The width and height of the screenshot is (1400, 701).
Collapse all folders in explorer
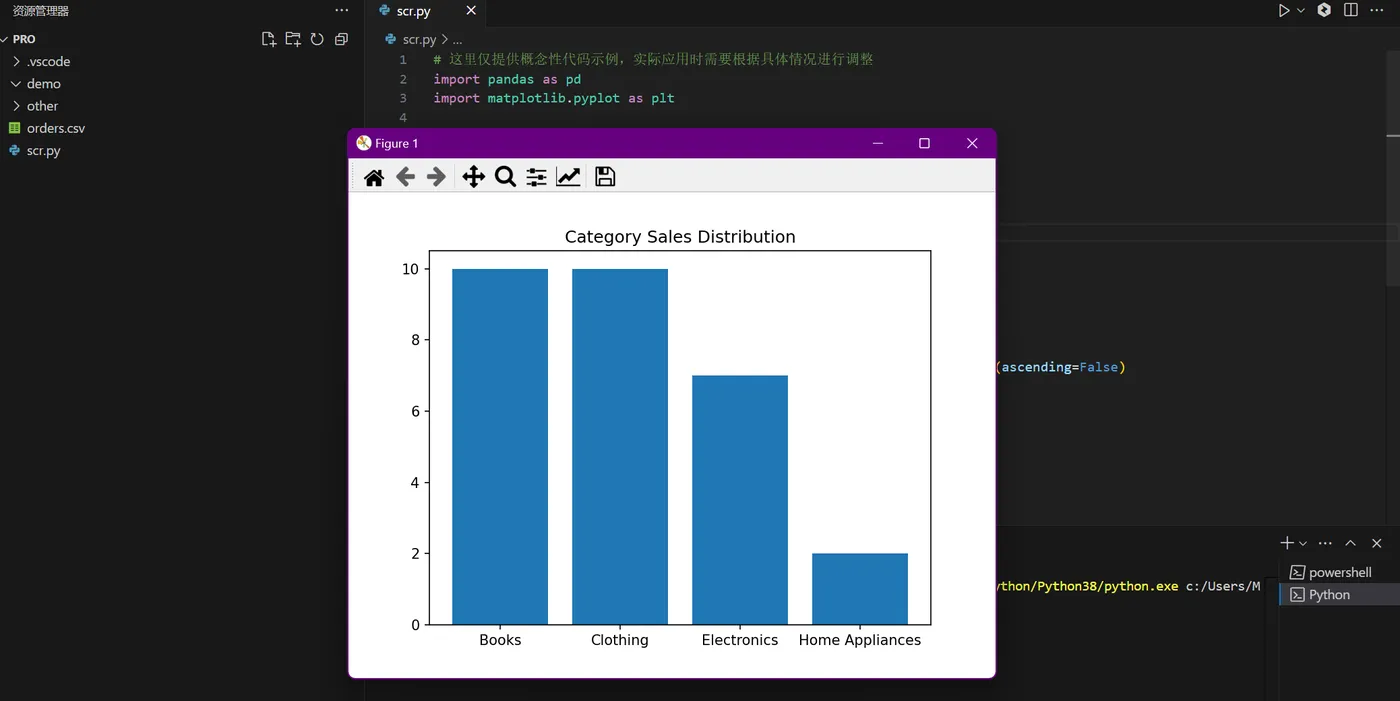[x=341, y=39]
